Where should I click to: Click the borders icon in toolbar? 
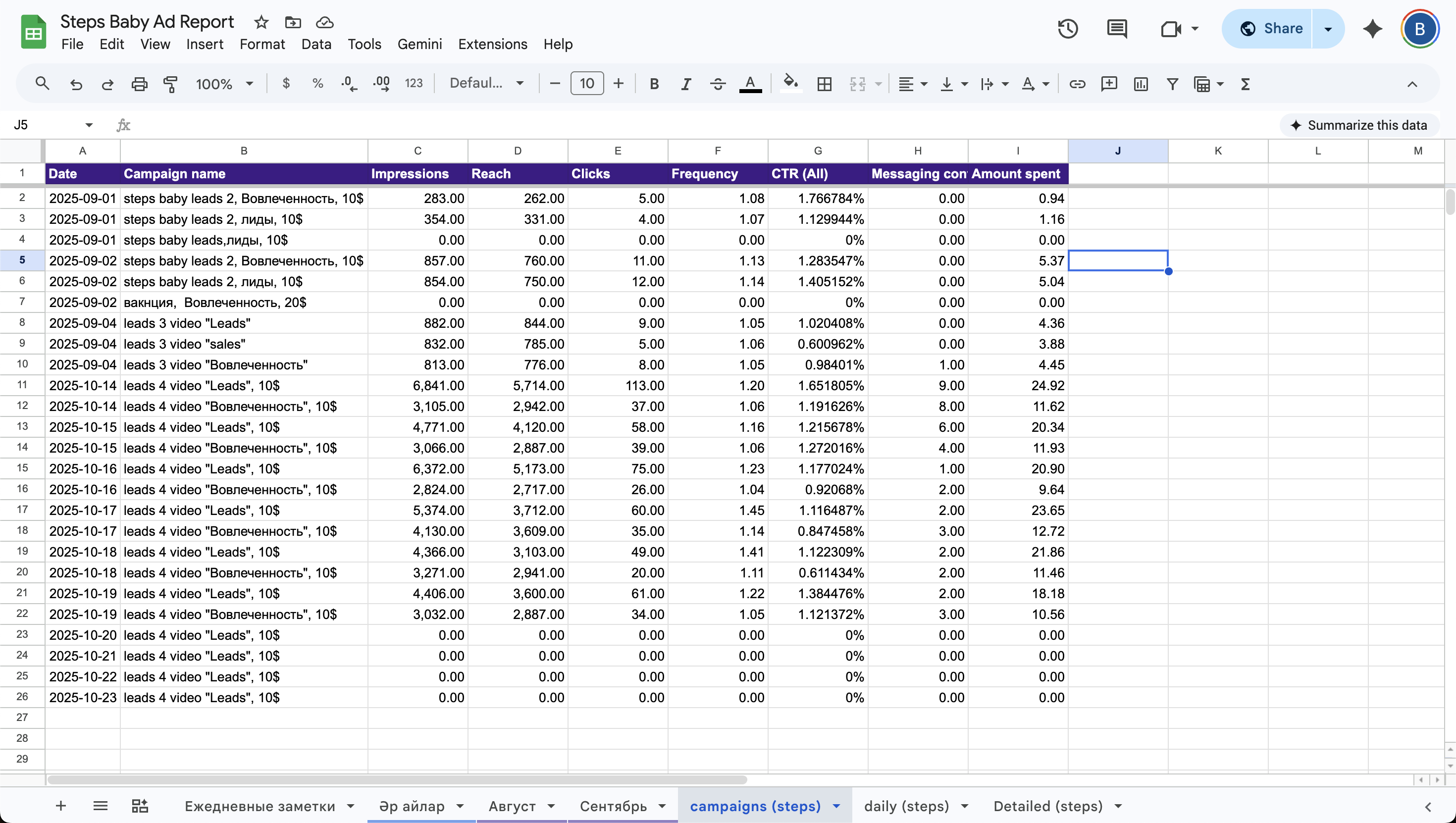click(824, 84)
